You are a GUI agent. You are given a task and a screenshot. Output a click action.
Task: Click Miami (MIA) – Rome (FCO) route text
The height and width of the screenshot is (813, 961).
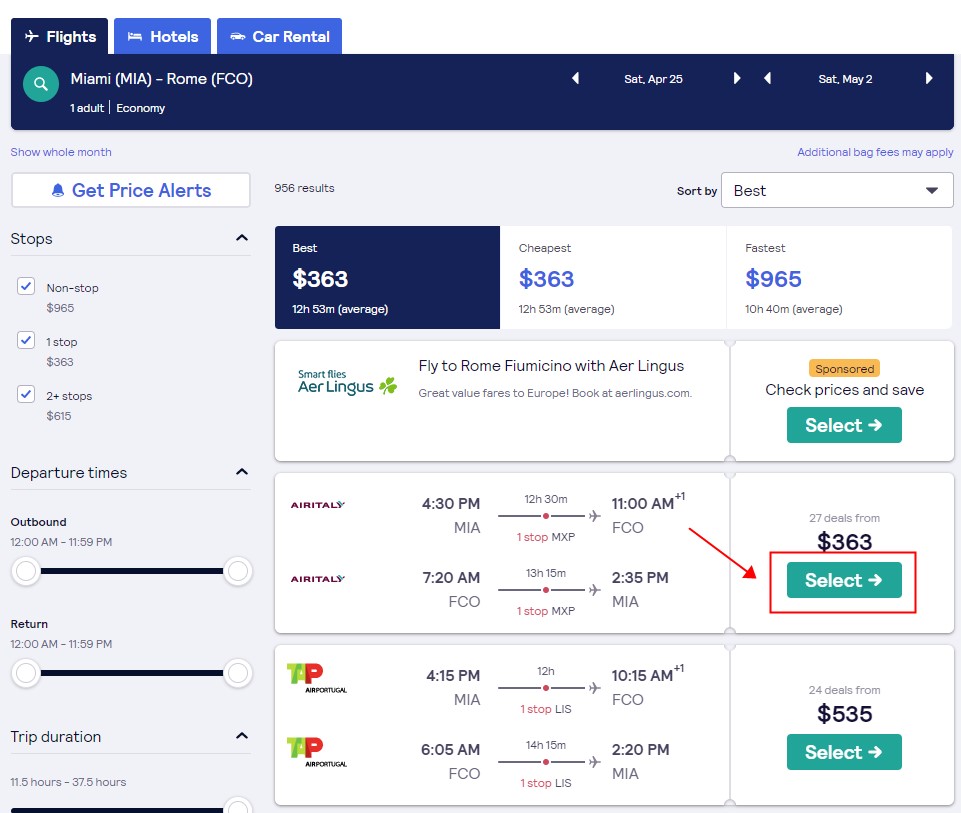[162, 79]
